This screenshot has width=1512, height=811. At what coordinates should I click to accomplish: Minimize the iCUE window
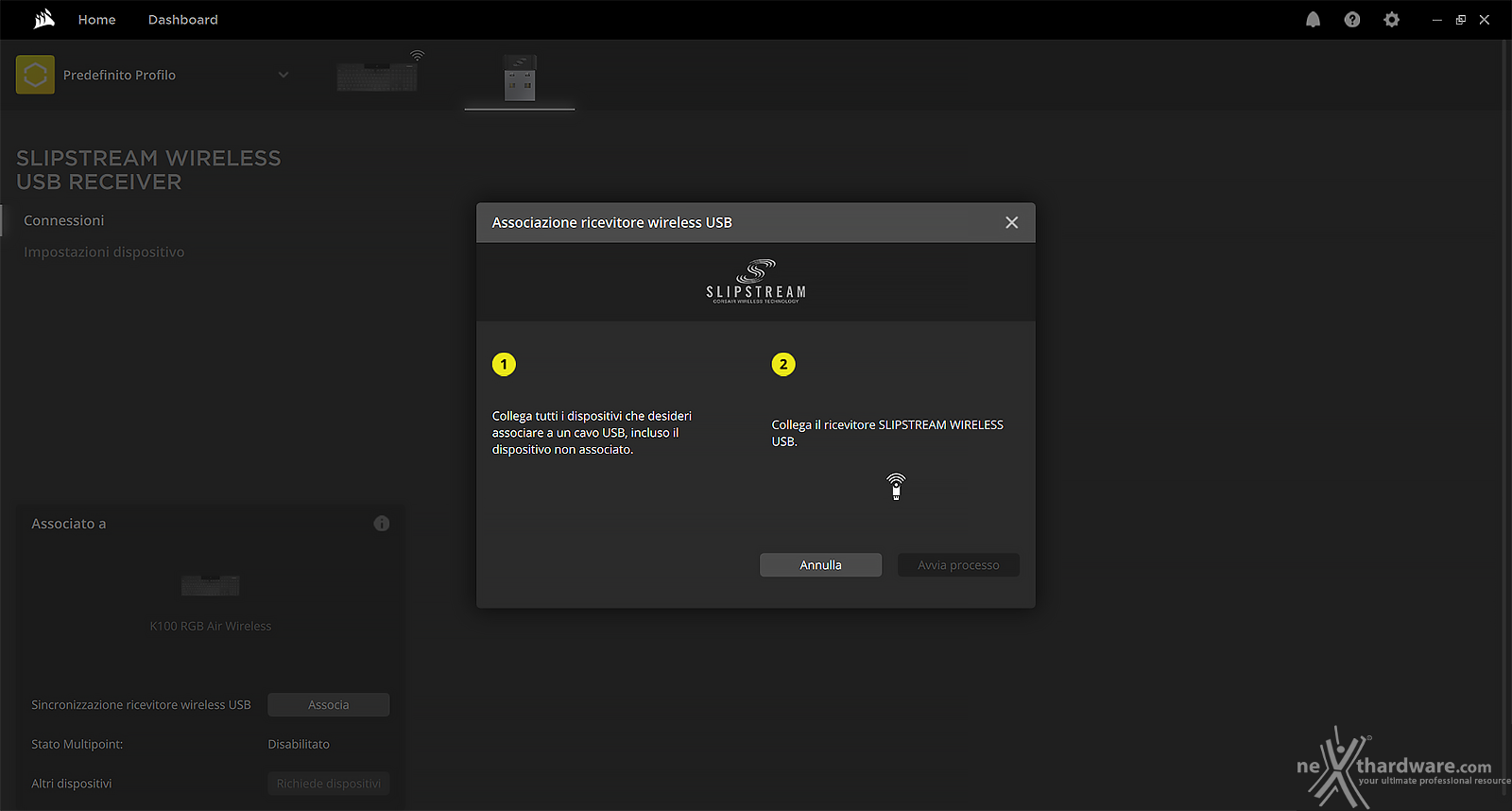pos(1436,20)
